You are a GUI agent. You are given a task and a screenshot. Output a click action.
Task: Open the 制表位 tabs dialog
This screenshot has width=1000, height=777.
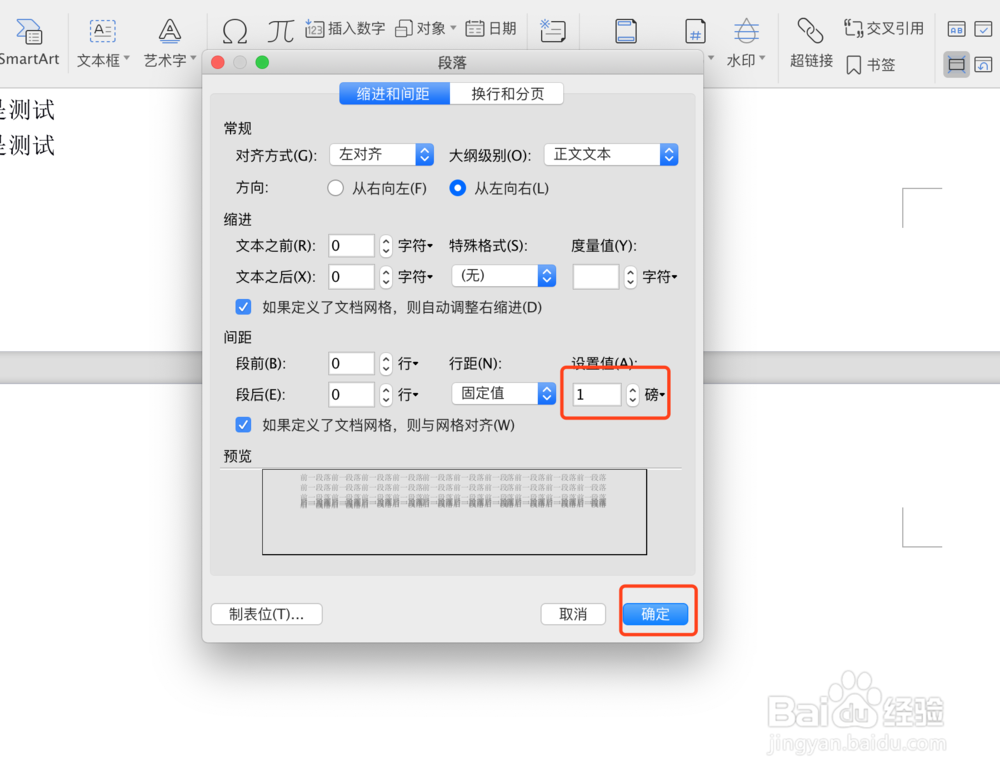click(266, 614)
